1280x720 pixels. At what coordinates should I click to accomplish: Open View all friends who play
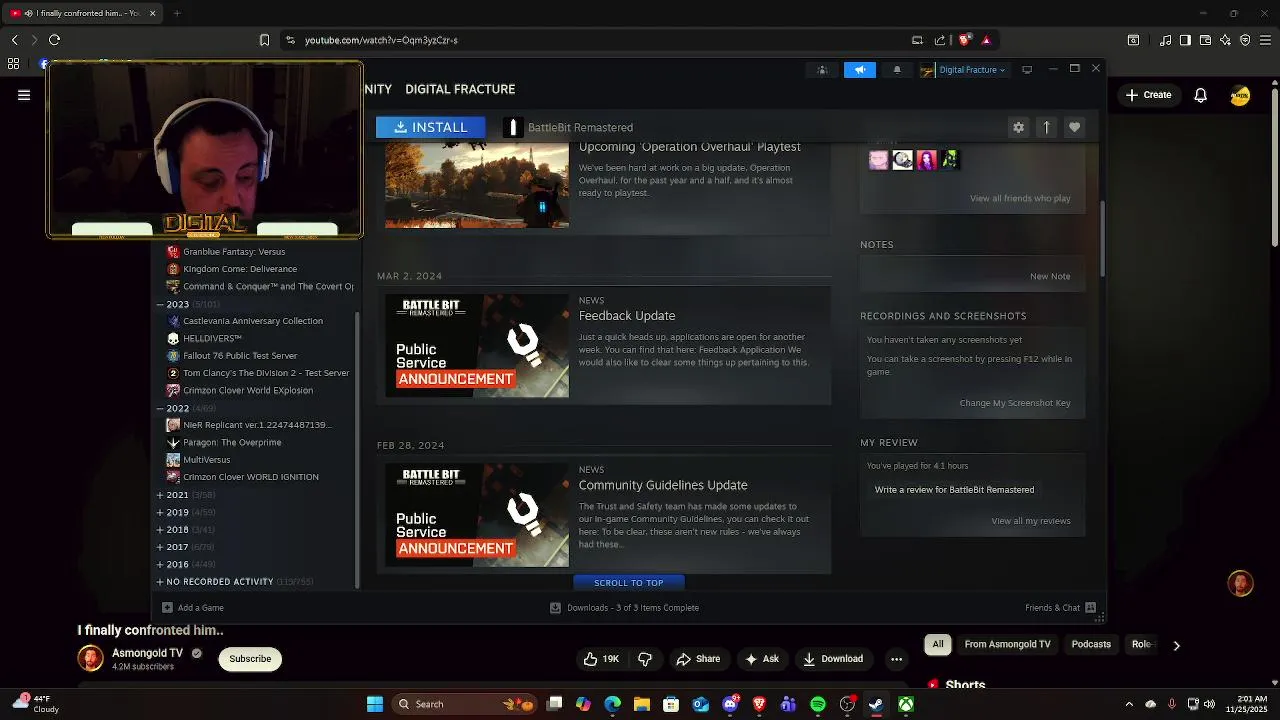(x=1020, y=198)
